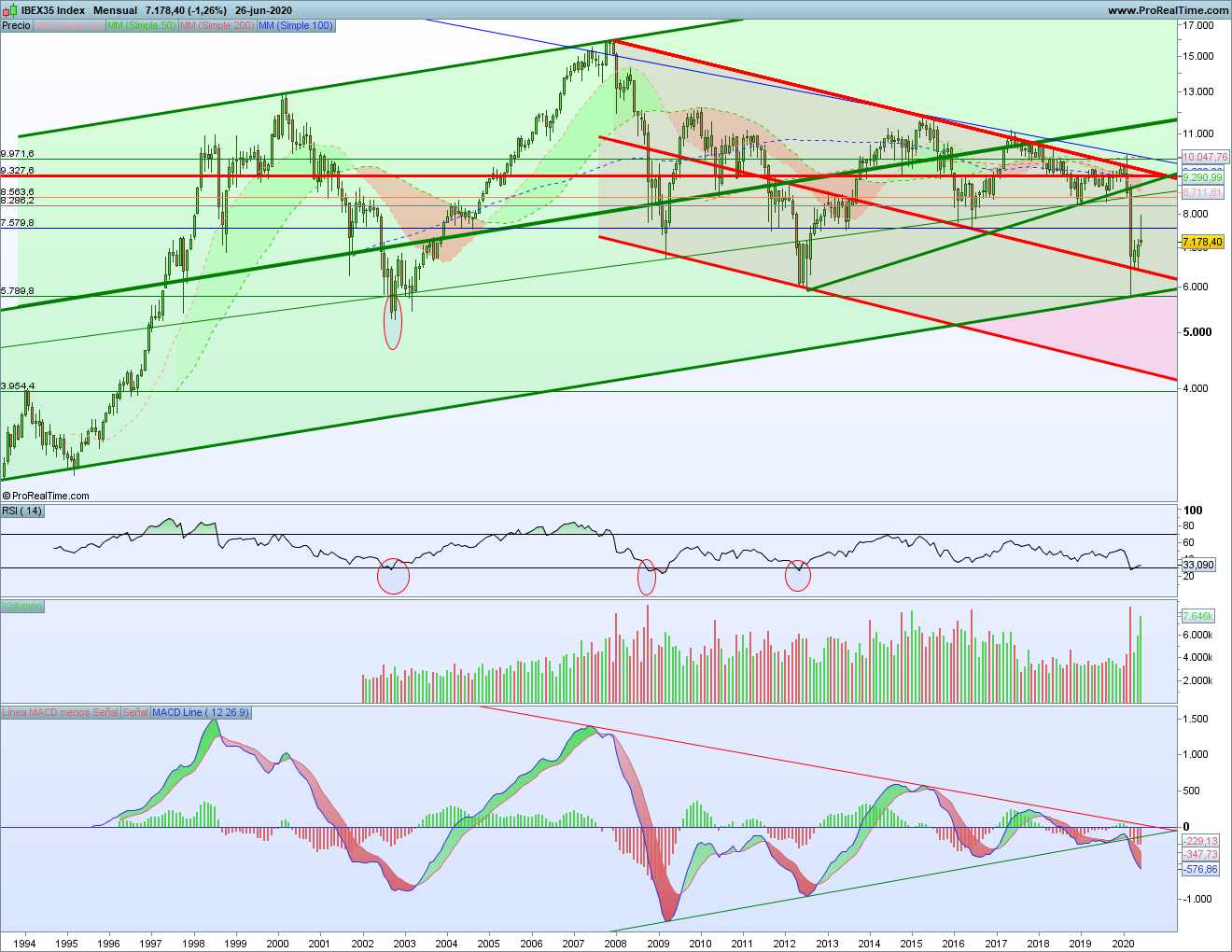1232x952 pixels.
Task: Toggle the MM (Simple 20) moving average label
Action: click(69, 25)
